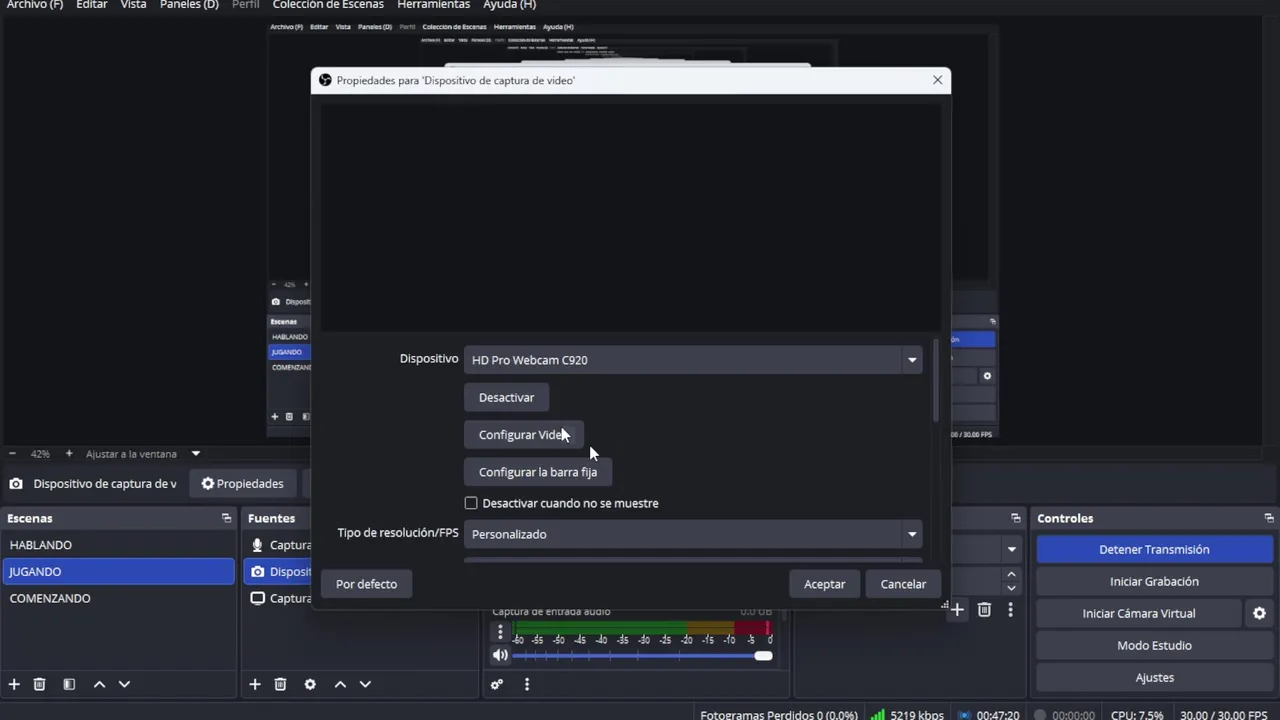Open the Vista menu
Viewport: 1280px width, 720px height.
click(133, 5)
